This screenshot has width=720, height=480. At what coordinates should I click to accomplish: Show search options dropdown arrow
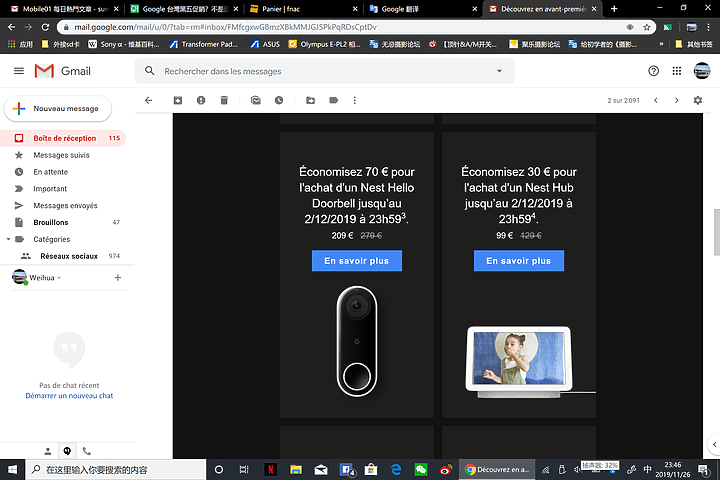(x=499, y=71)
